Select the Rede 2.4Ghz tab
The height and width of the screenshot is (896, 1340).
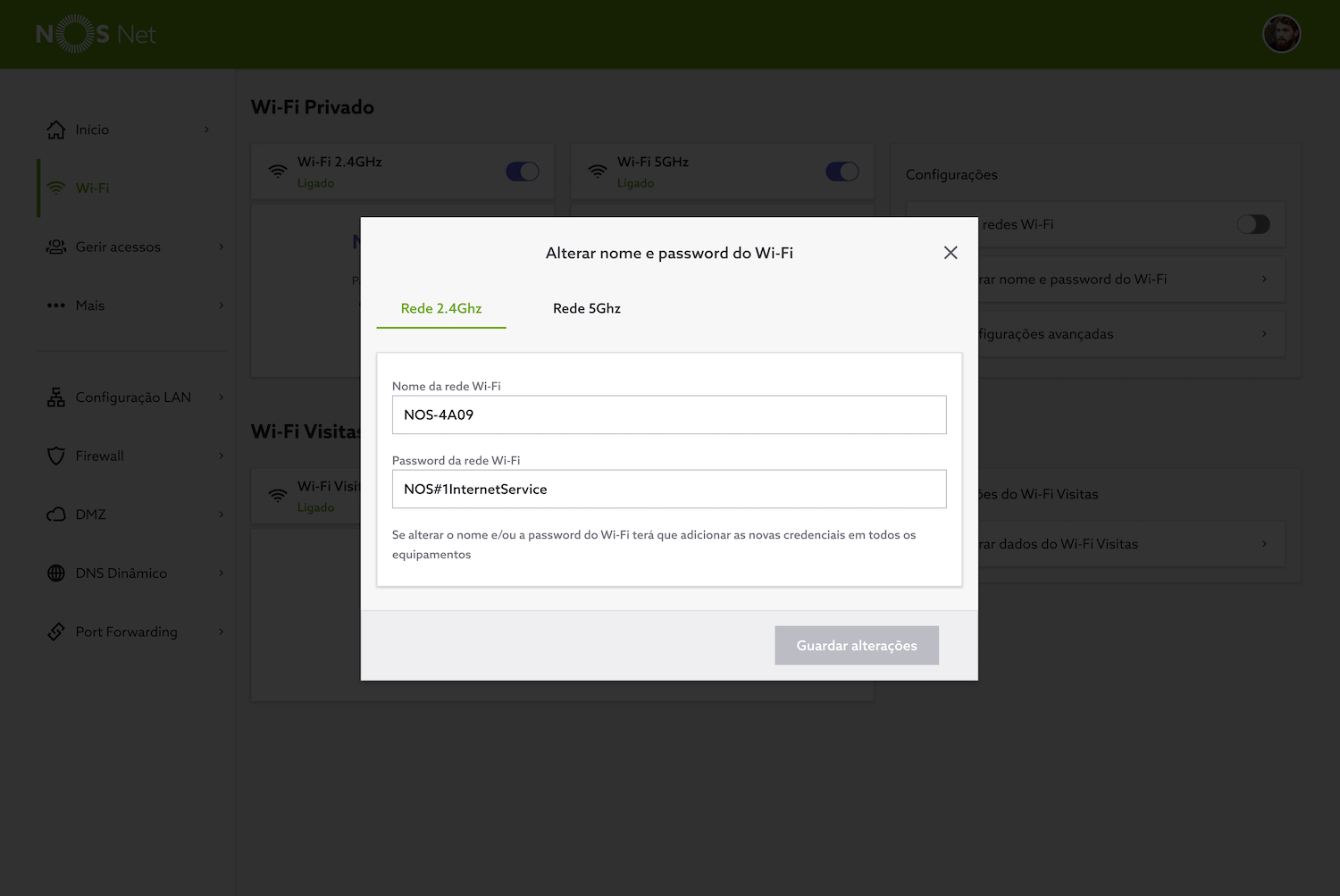point(441,308)
